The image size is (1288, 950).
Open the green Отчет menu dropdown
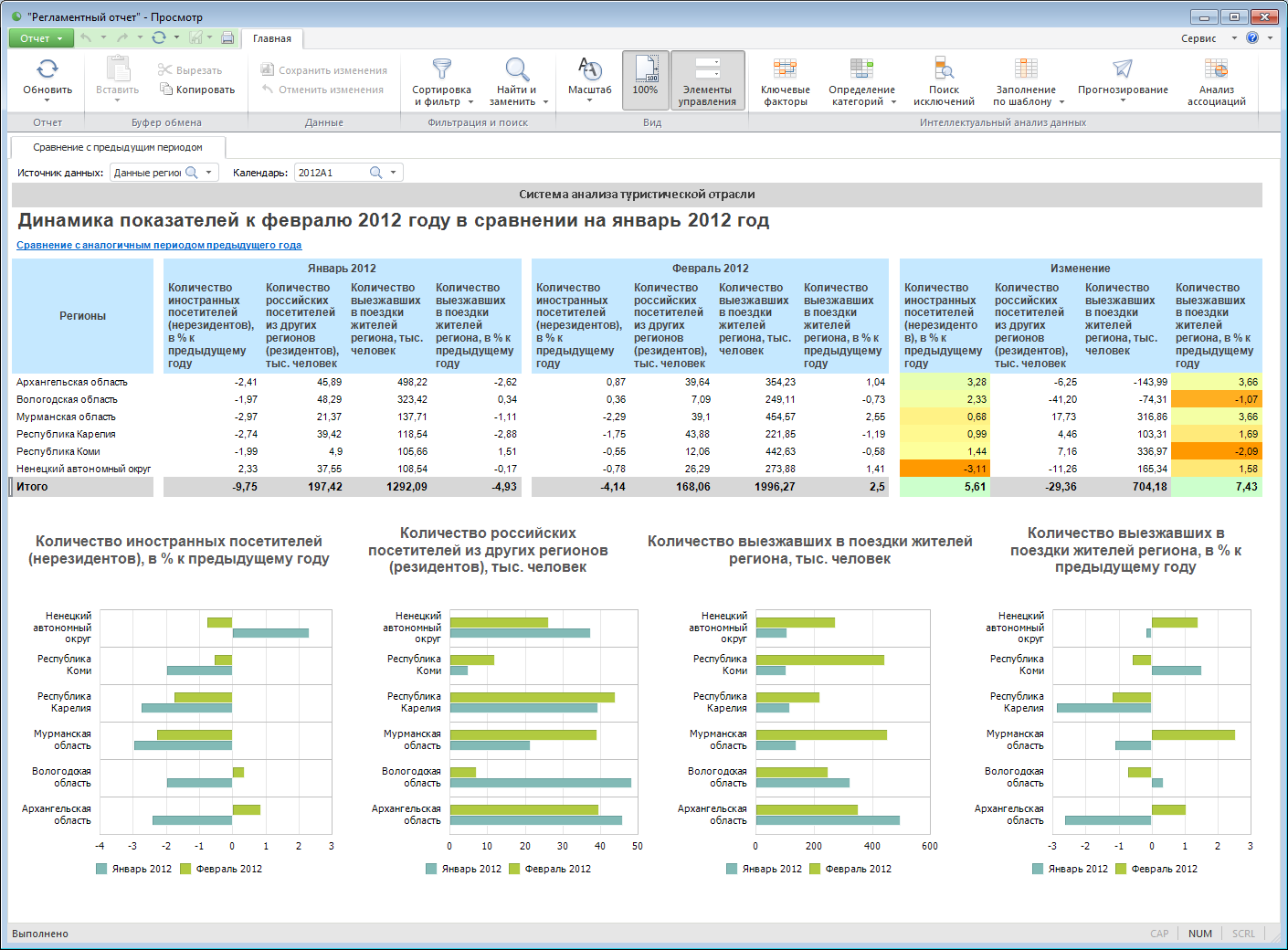(40, 38)
